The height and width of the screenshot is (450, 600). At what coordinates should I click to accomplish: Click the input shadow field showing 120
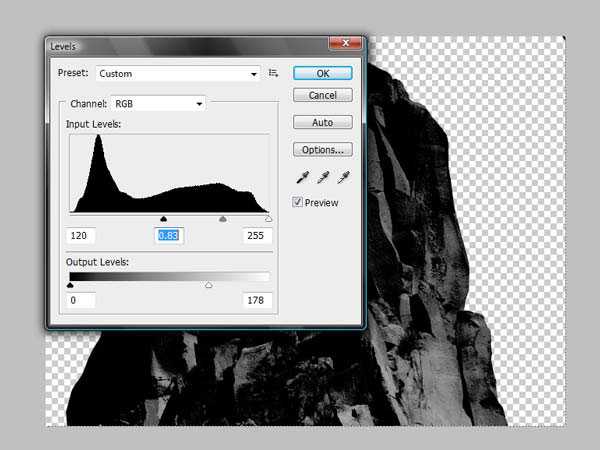(x=80, y=235)
